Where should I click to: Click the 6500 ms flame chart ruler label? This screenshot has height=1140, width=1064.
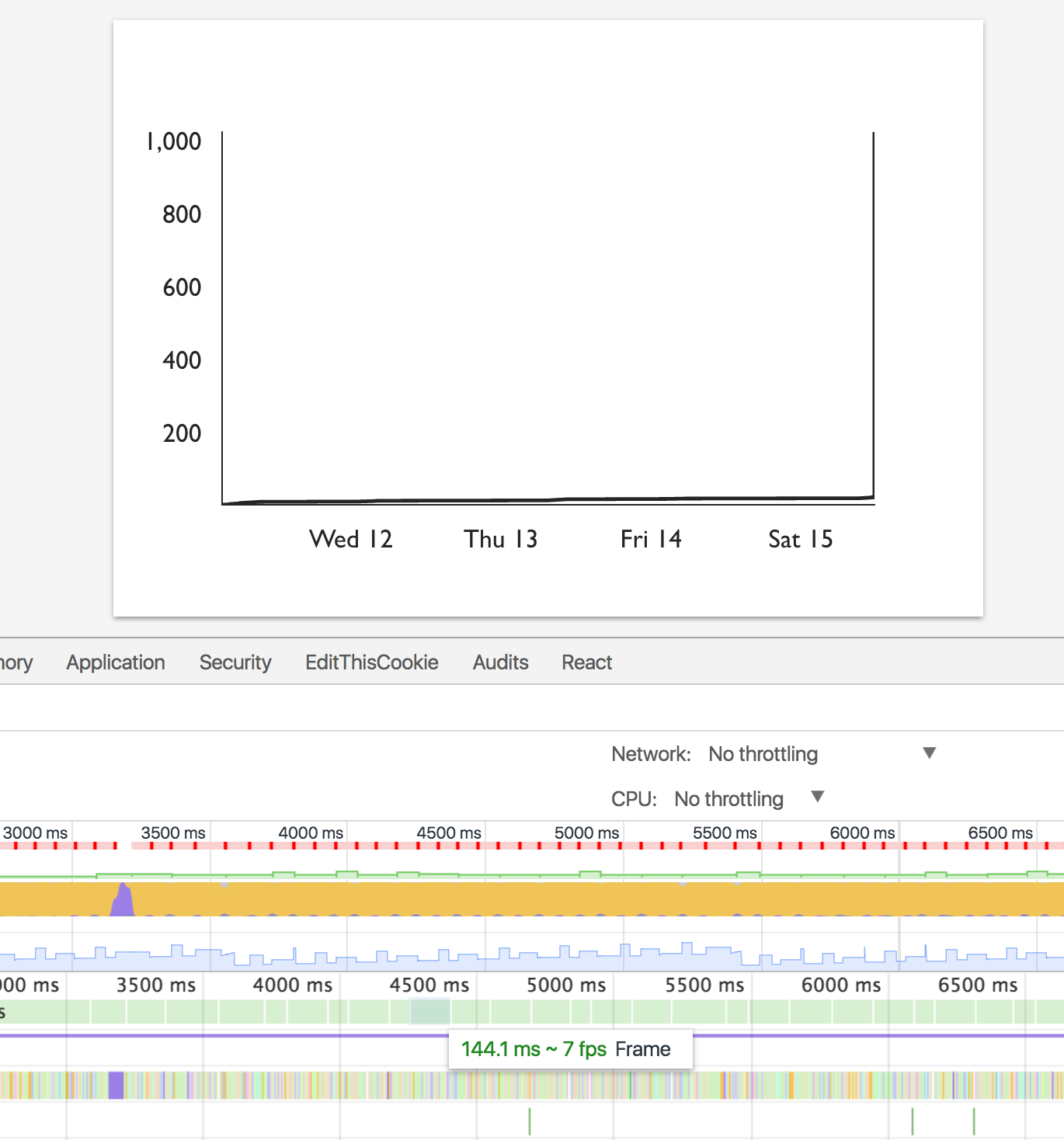[978, 985]
